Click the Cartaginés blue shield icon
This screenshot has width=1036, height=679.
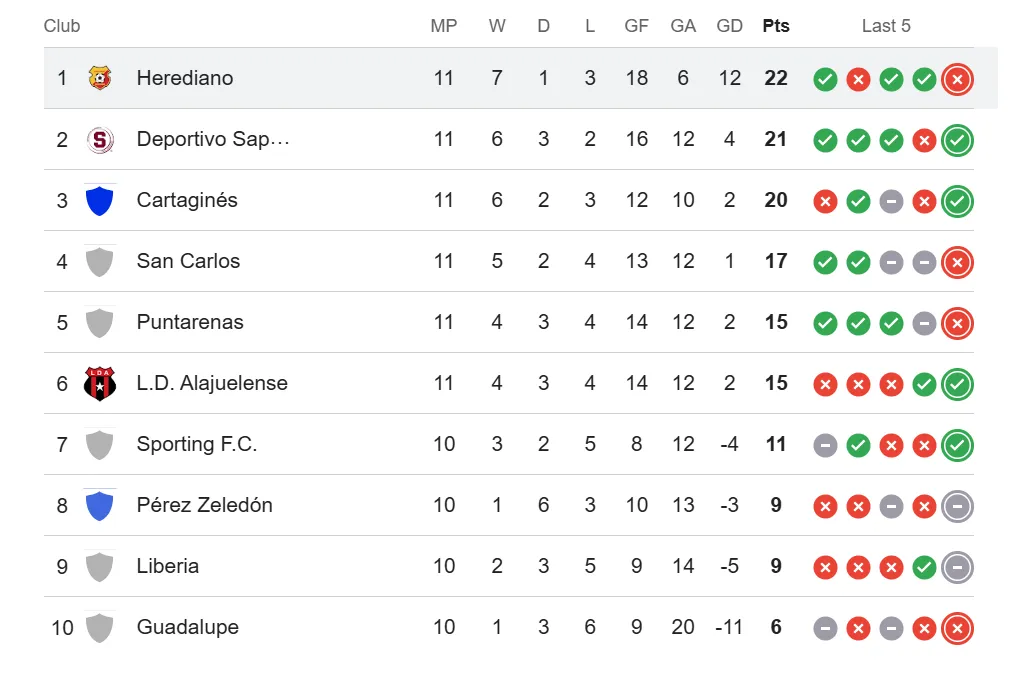coord(99,200)
